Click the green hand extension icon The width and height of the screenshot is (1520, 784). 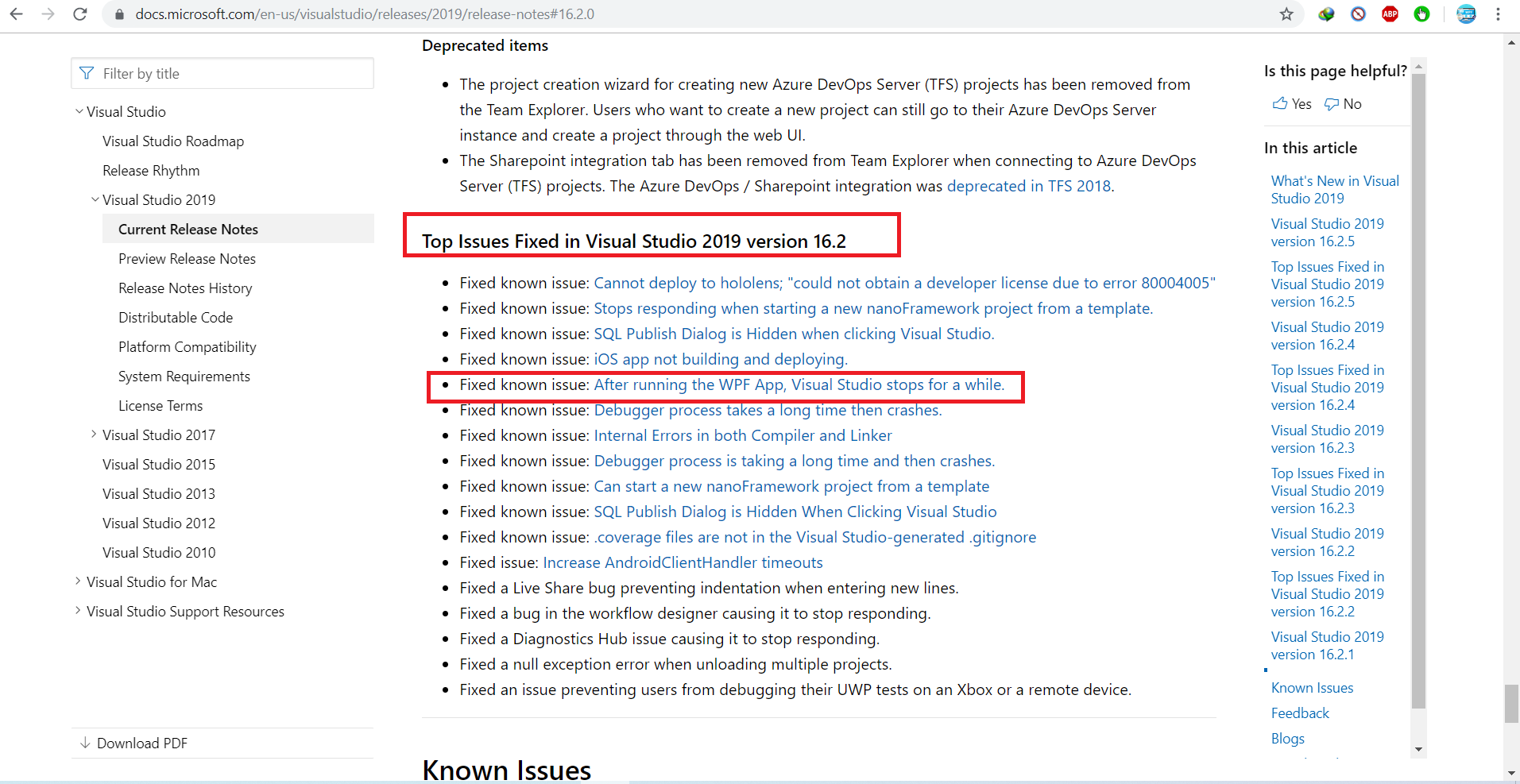coord(1421,14)
